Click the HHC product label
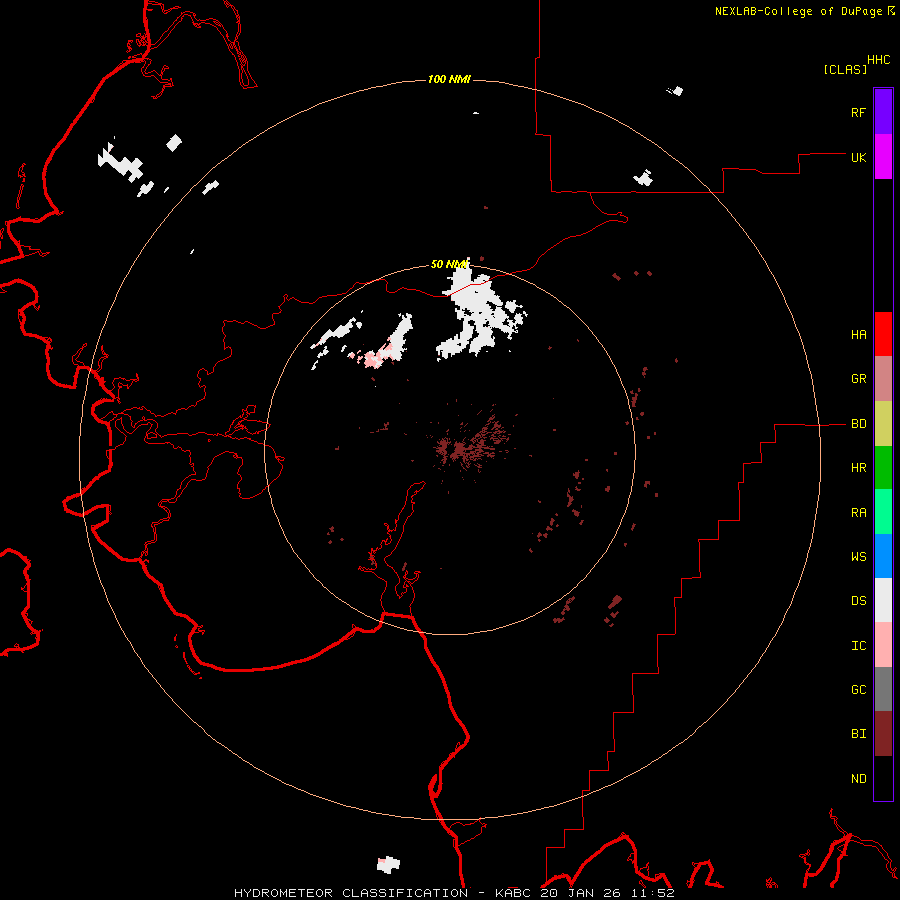Screen dimensions: 900x900 [x=878, y=60]
